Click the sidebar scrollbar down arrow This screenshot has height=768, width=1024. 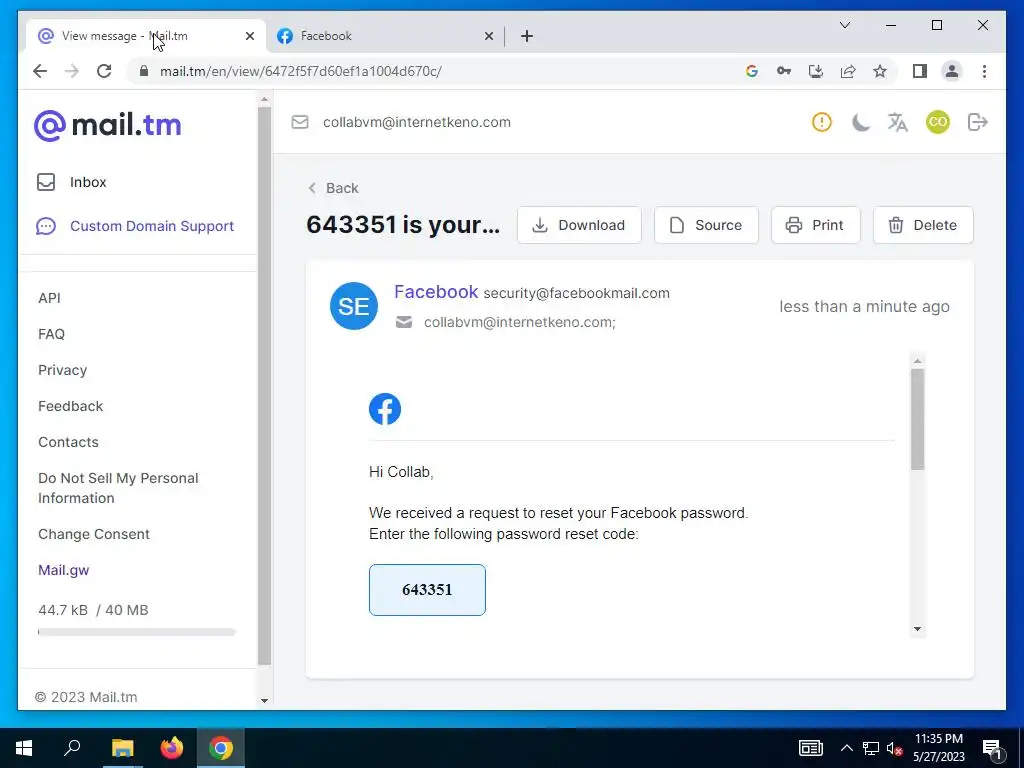(264, 700)
